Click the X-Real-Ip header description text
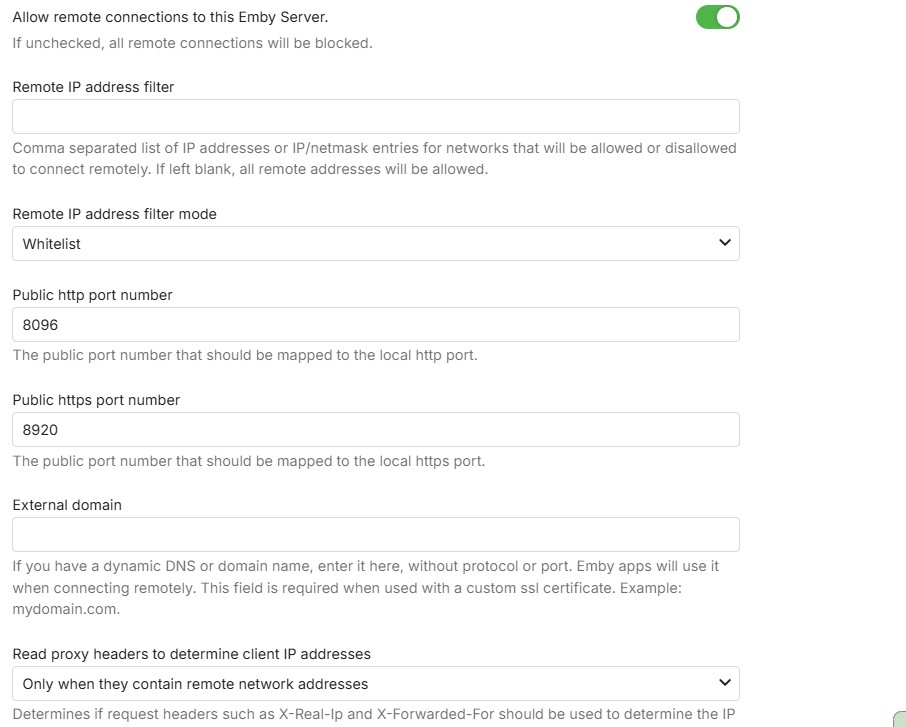Viewport: 906px width, 727px height. coord(374,714)
